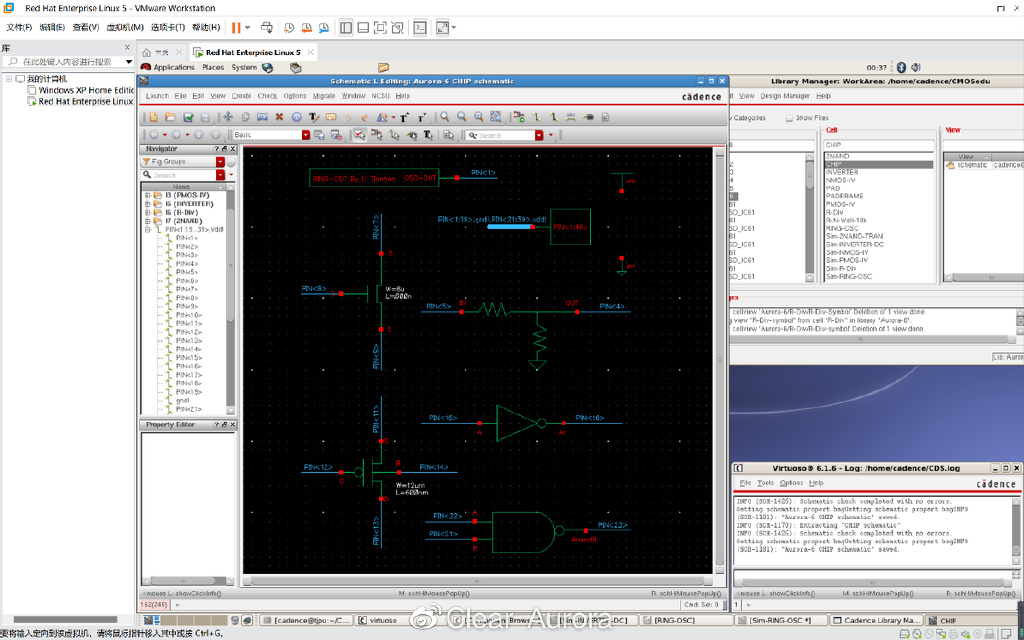
Task: Open the Applications menu in the GNOME panel
Action: pyautogui.click(x=174, y=67)
